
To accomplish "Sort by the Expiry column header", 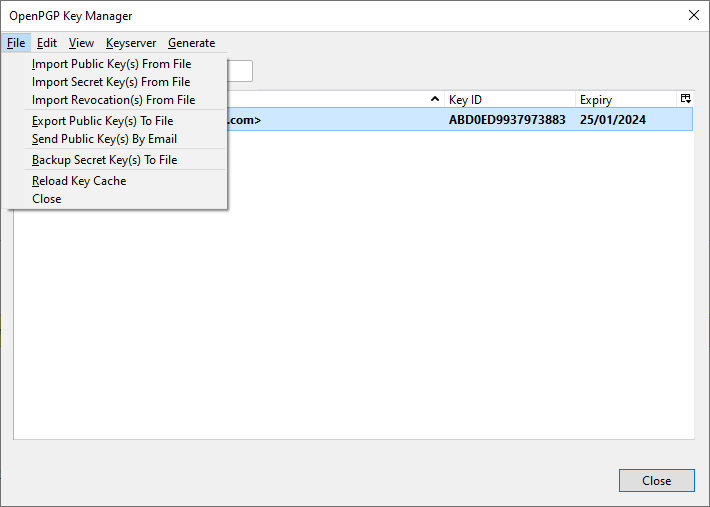I will pyautogui.click(x=626, y=99).
